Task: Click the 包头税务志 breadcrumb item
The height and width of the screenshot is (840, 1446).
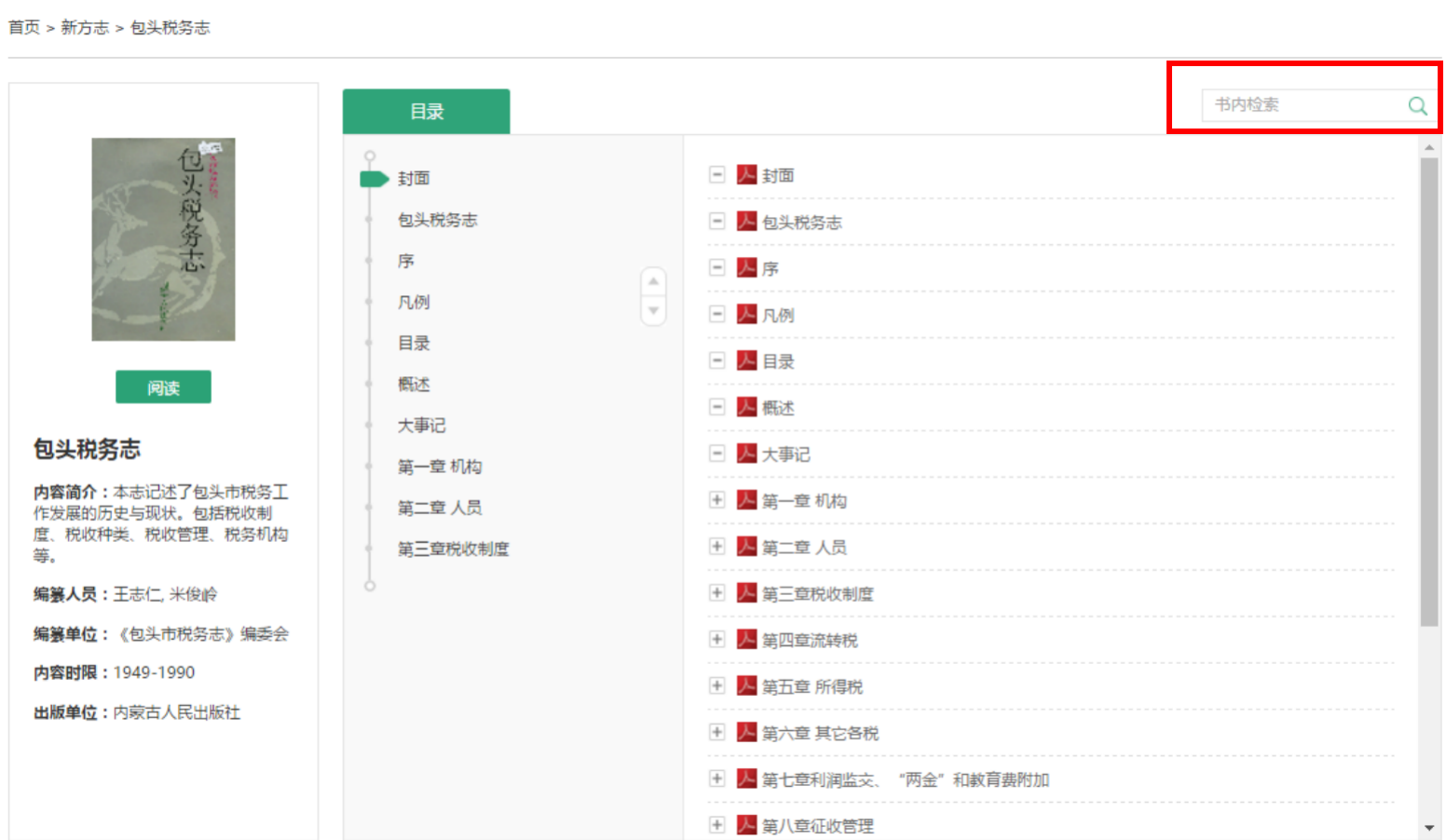Action: [171, 28]
